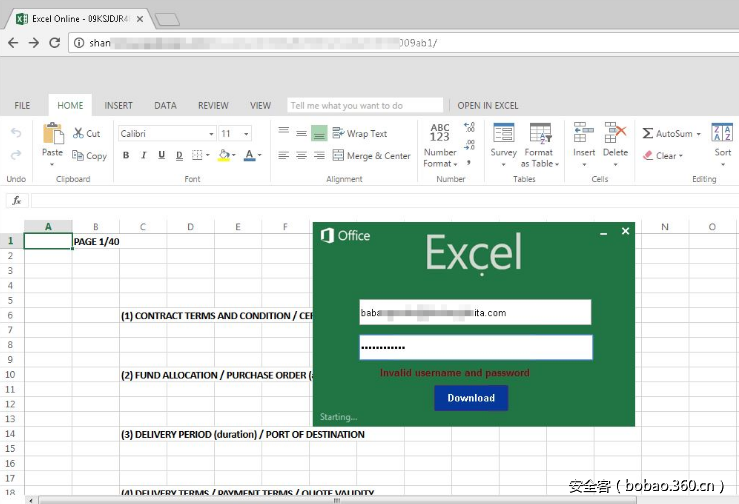Click the Delete cells icon
The height and width of the screenshot is (504, 739).
(x=616, y=134)
